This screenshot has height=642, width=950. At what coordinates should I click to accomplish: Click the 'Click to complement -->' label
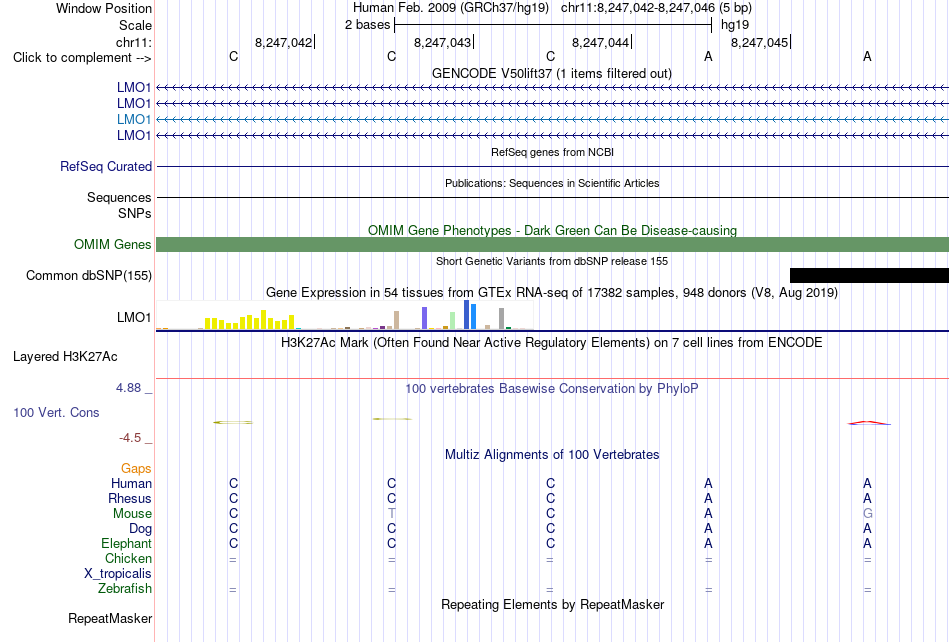point(82,58)
